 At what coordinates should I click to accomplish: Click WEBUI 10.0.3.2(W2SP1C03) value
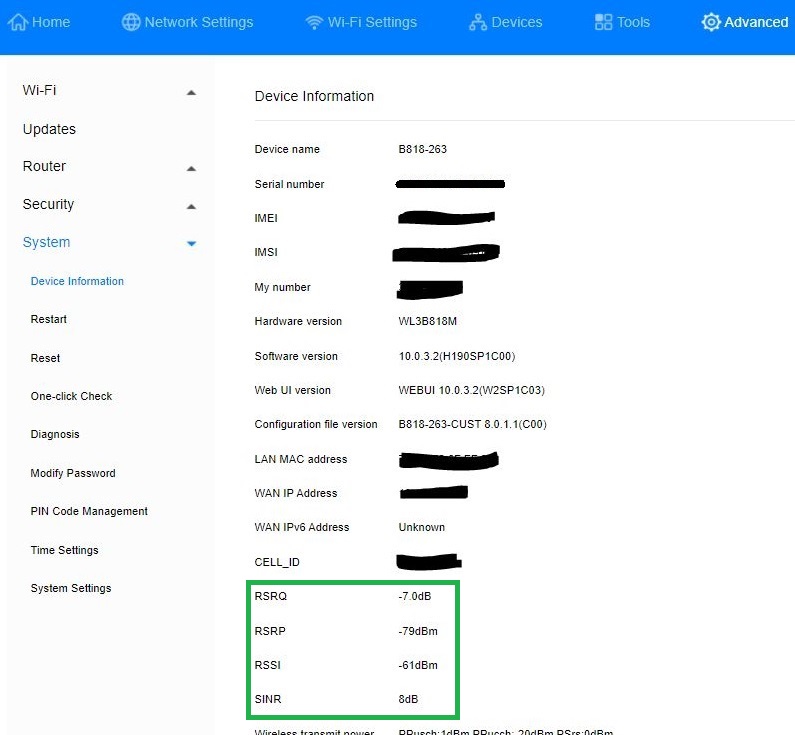[472, 390]
